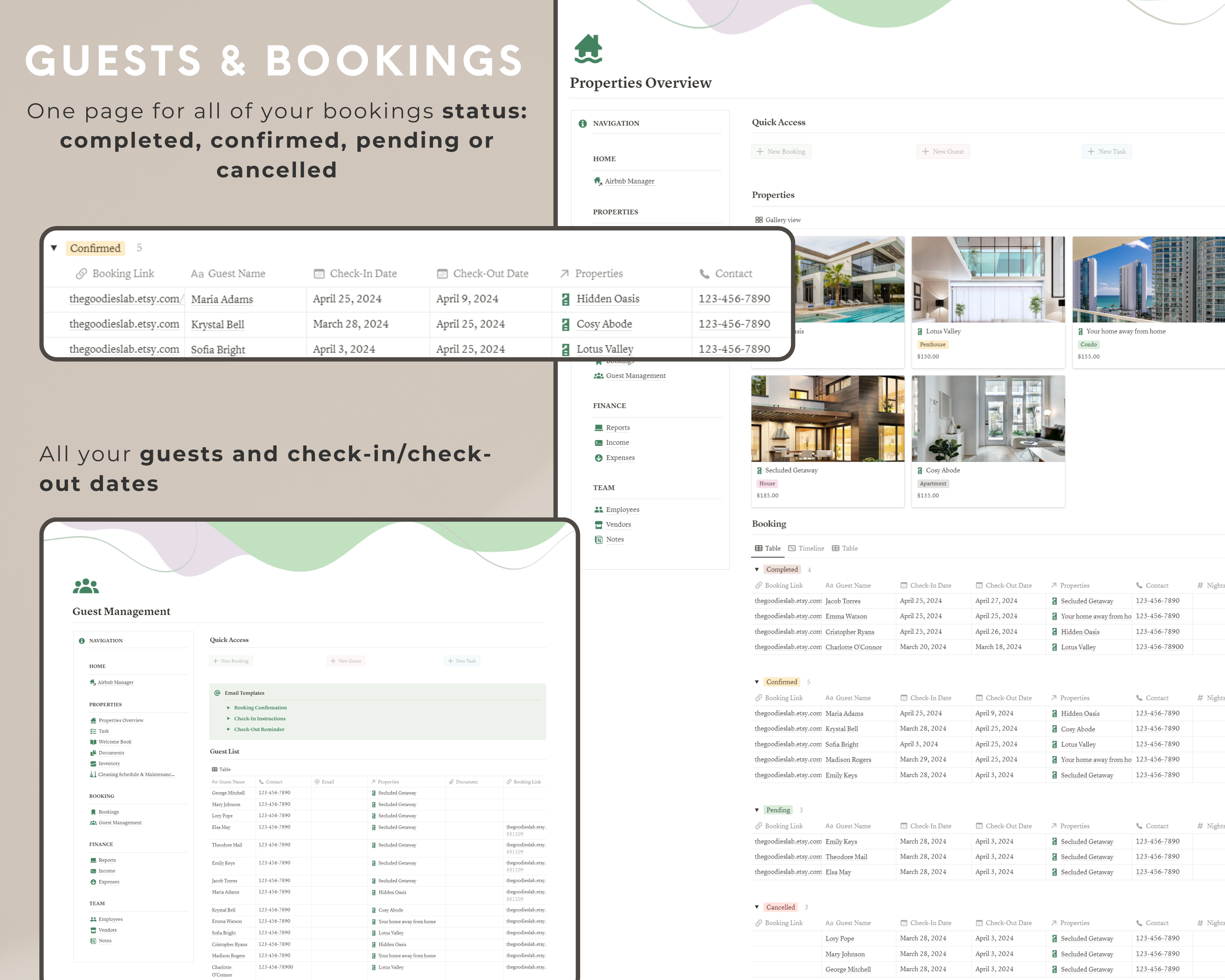Collapse the Cancelled group in Booking table
The width and height of the screenshot is (1225, 980).
[x=756, y=907]
